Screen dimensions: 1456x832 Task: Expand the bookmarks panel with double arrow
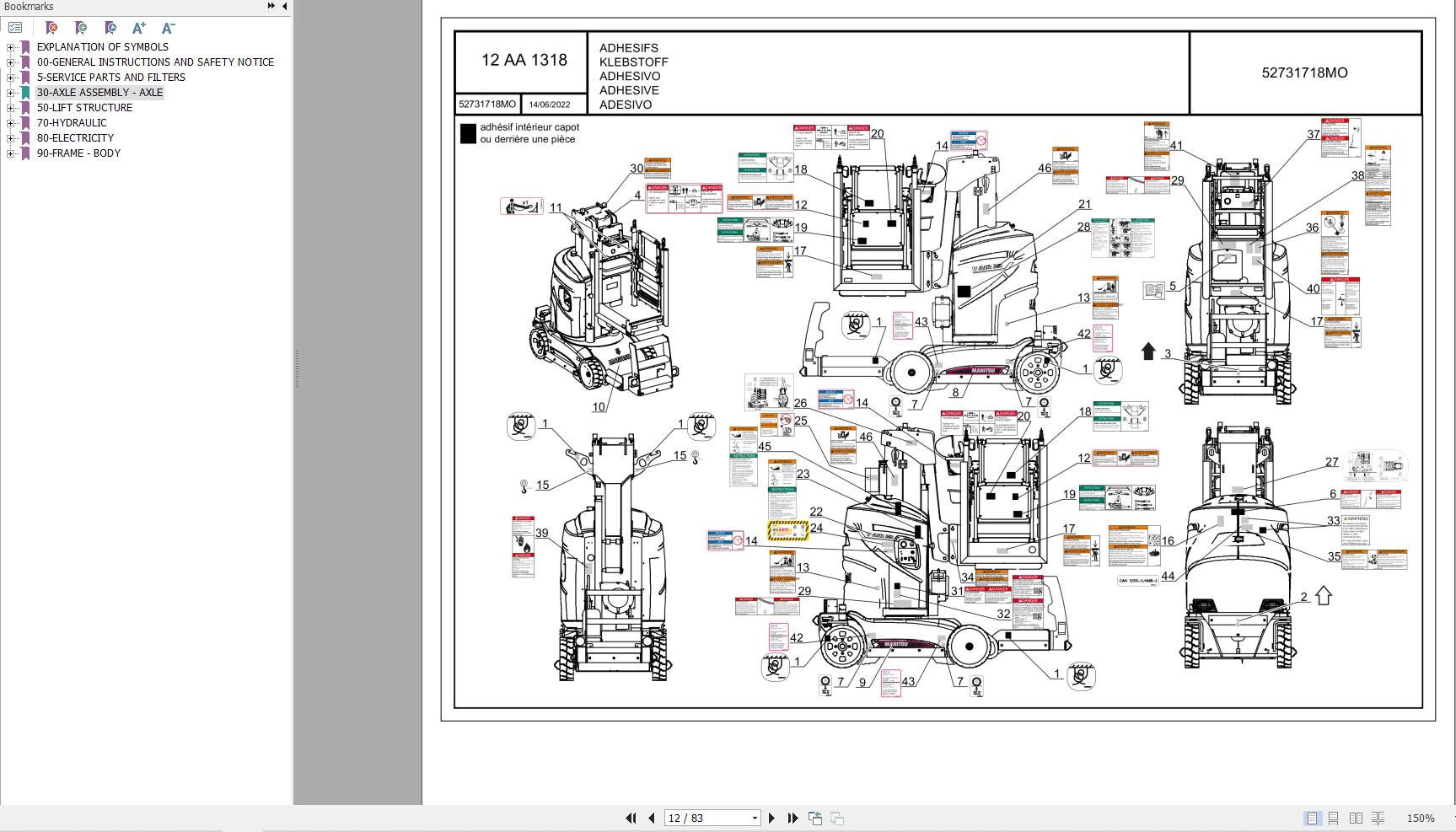(x=271, y=6)
